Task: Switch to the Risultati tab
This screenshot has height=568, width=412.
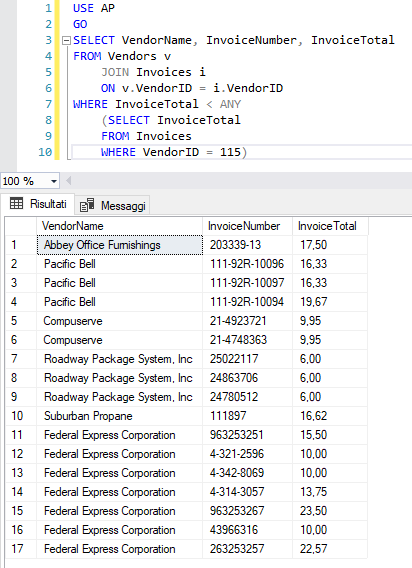Action: click(38, 204)
